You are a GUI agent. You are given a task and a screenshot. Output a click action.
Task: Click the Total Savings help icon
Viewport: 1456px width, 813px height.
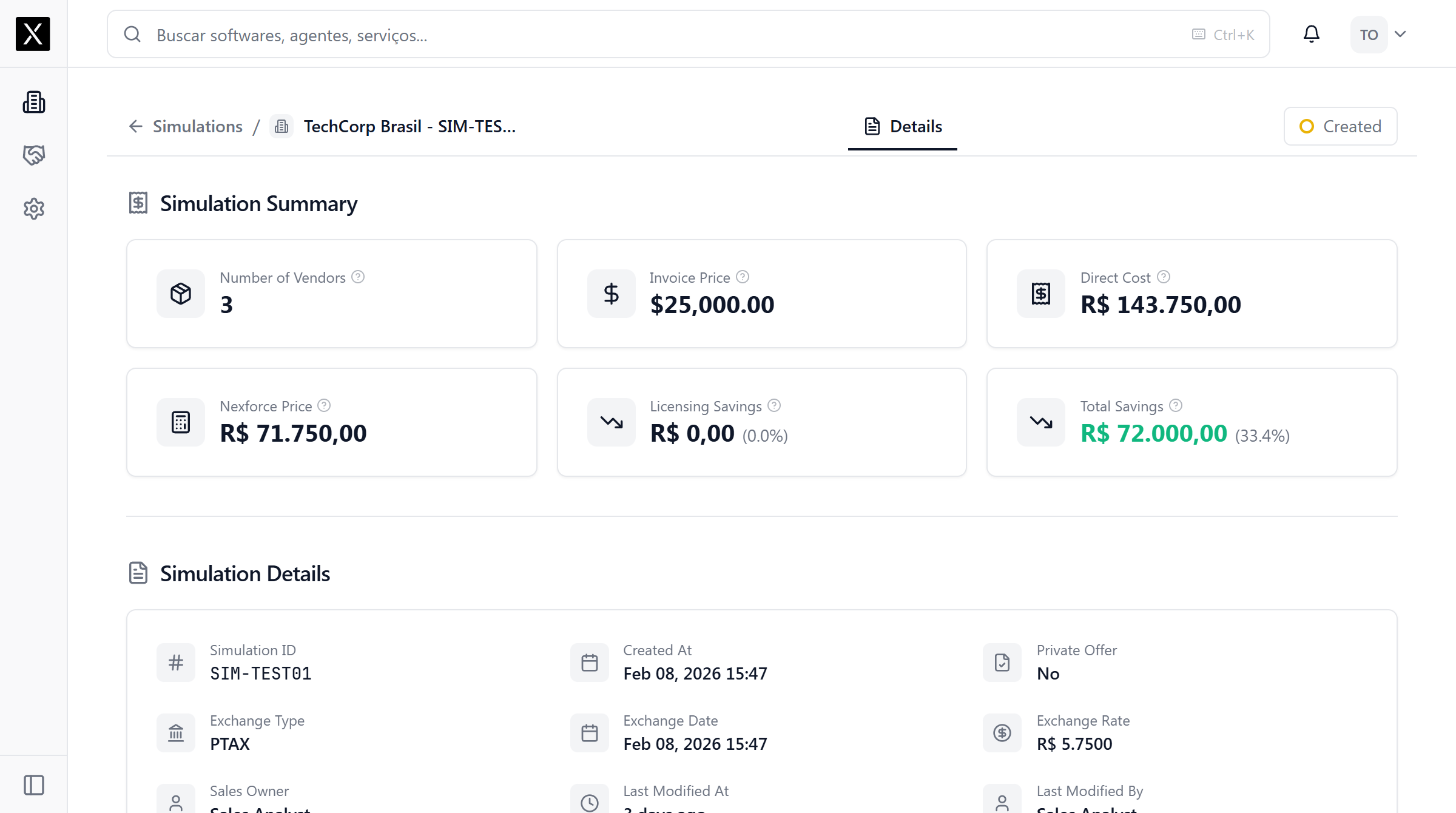click(x=1176, y=406)
